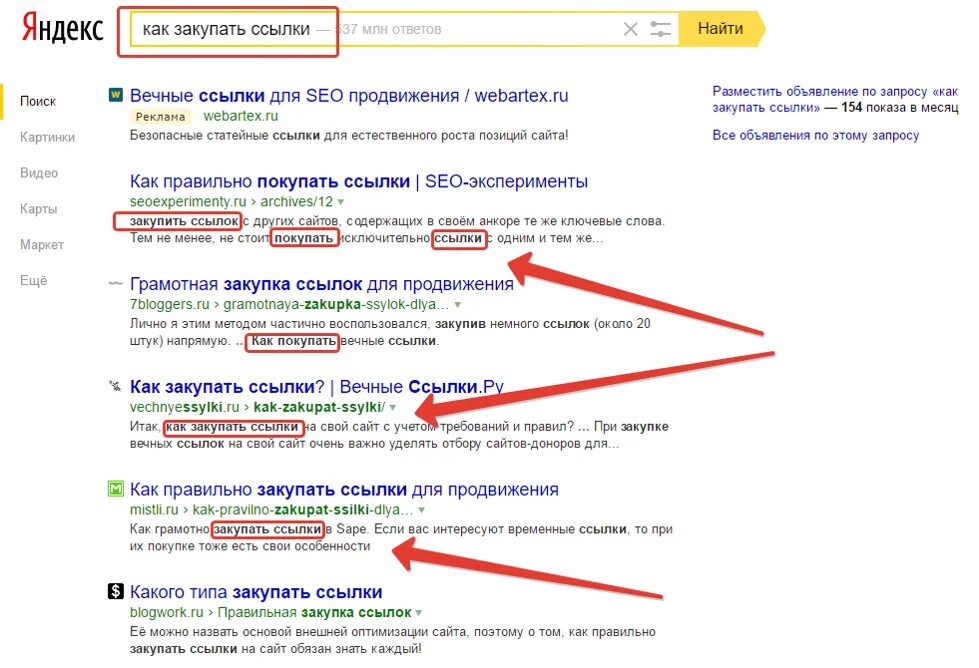Click the mistli.ru favicon
979x668 pixels.
[116, 489]
